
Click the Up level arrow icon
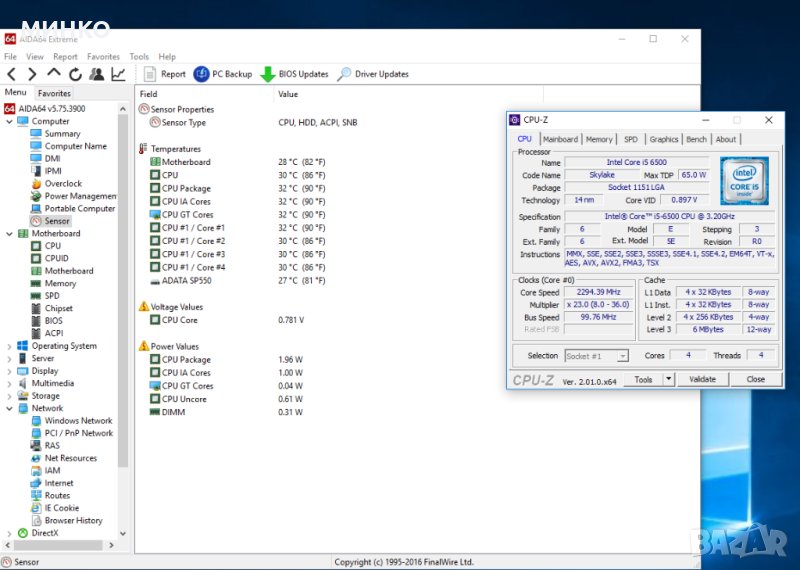click(x=53, y=74)
